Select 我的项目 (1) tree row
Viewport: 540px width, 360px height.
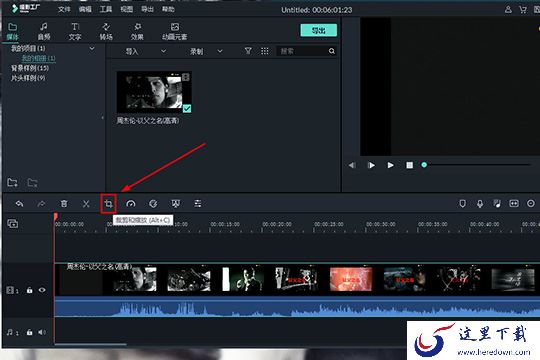(x=28, y=48)
